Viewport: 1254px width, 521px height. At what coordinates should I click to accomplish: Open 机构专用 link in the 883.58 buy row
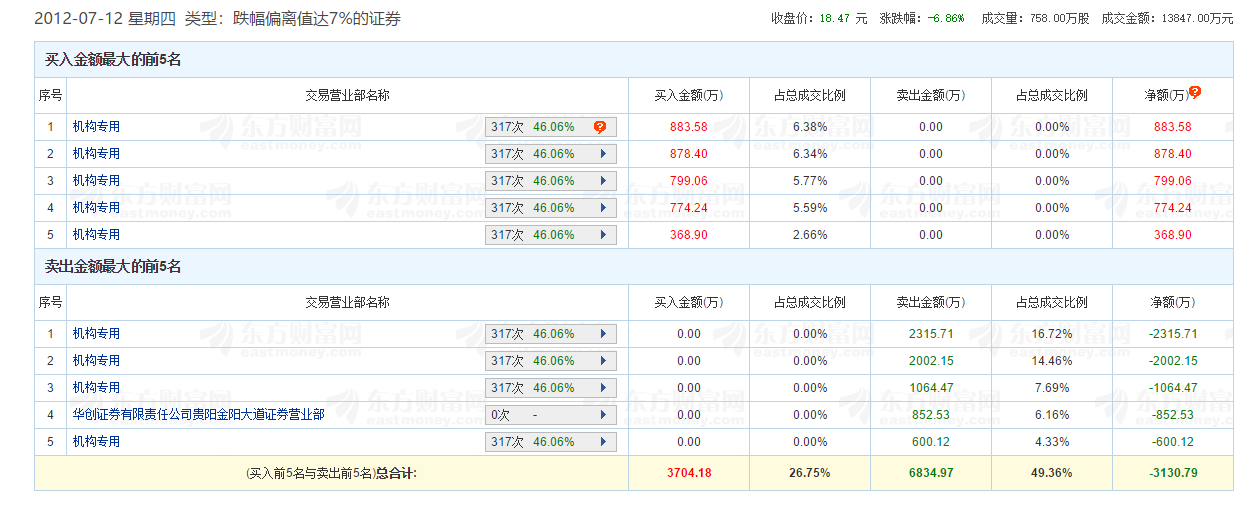click(96, 127)
